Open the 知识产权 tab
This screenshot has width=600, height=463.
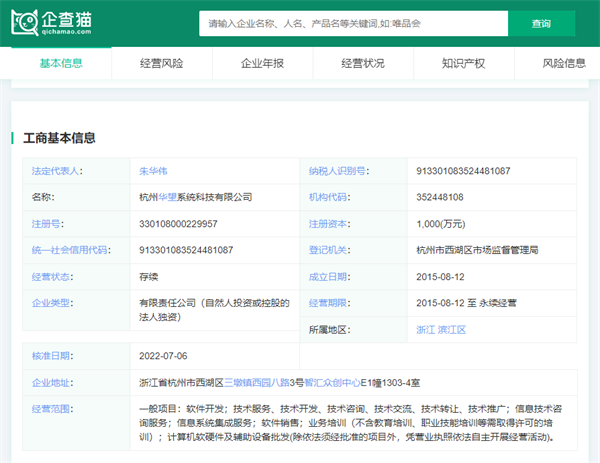pyautogui.click(x=463, y=63)
